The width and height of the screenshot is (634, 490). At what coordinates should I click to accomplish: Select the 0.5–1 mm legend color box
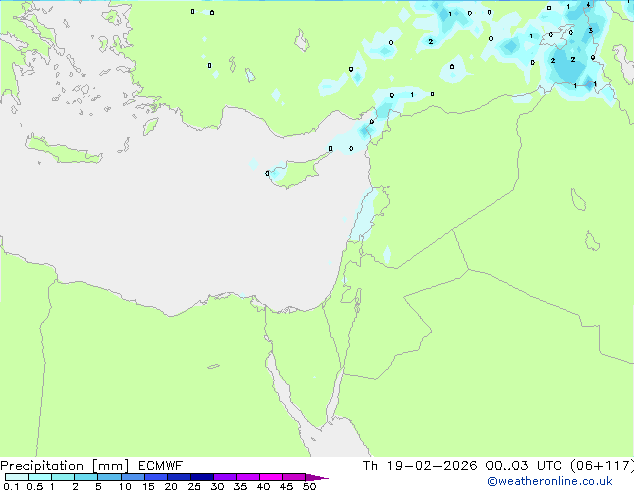[40, 477]
